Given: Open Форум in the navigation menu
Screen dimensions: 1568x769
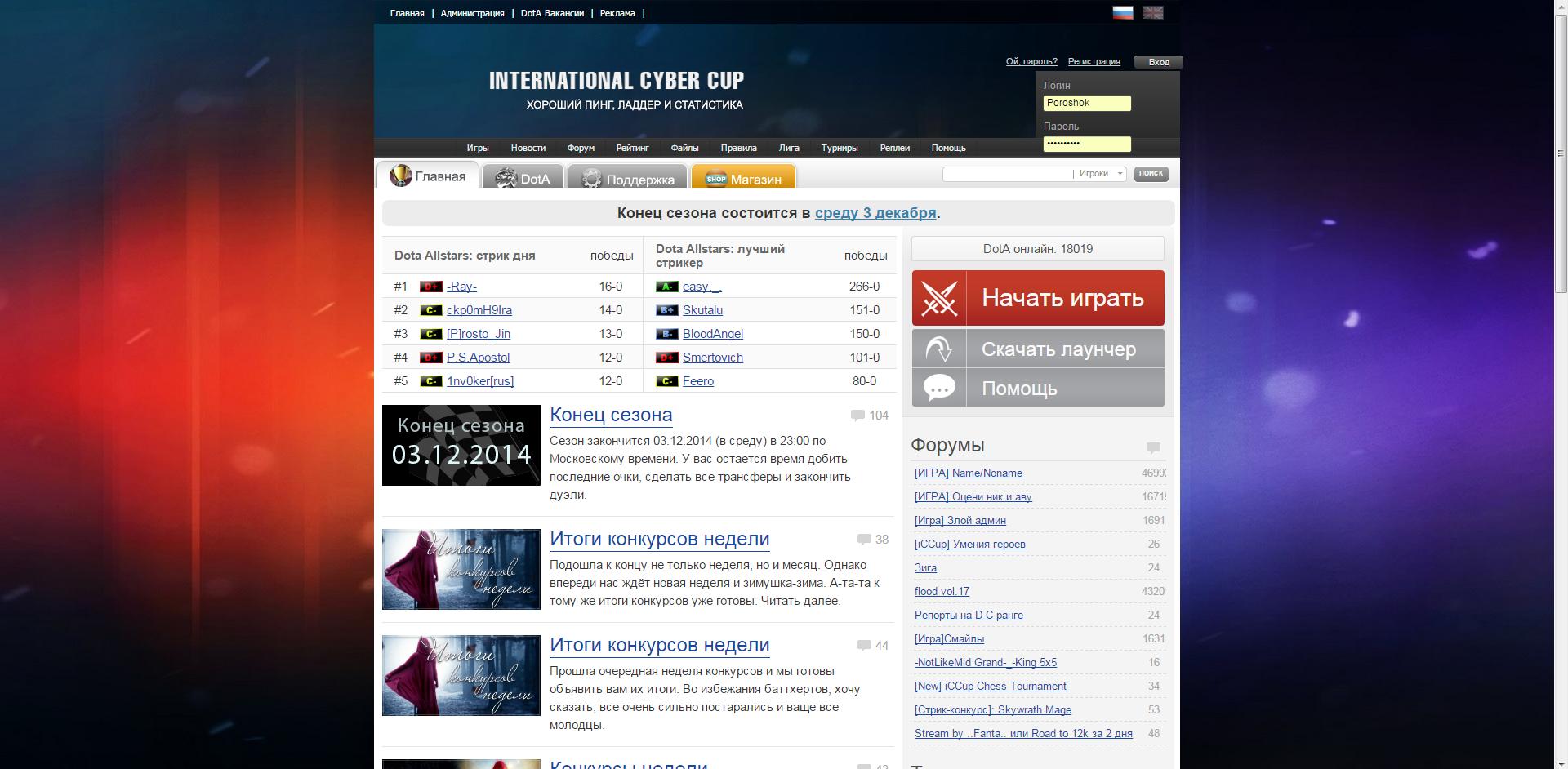Looking at the screenshot, I should coord(581,148).
